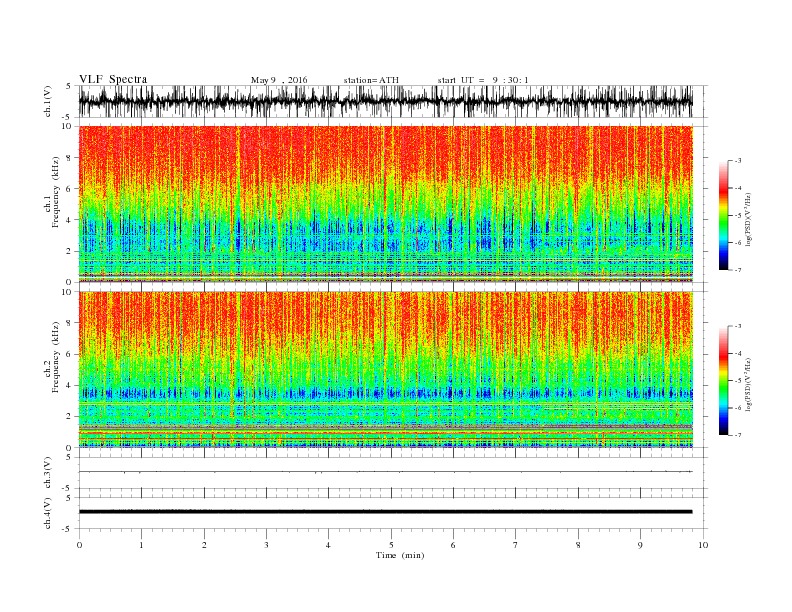The image size is (792, 612).
Task: Click the 'May 9, 2016' date label
Action: [279, 80]
